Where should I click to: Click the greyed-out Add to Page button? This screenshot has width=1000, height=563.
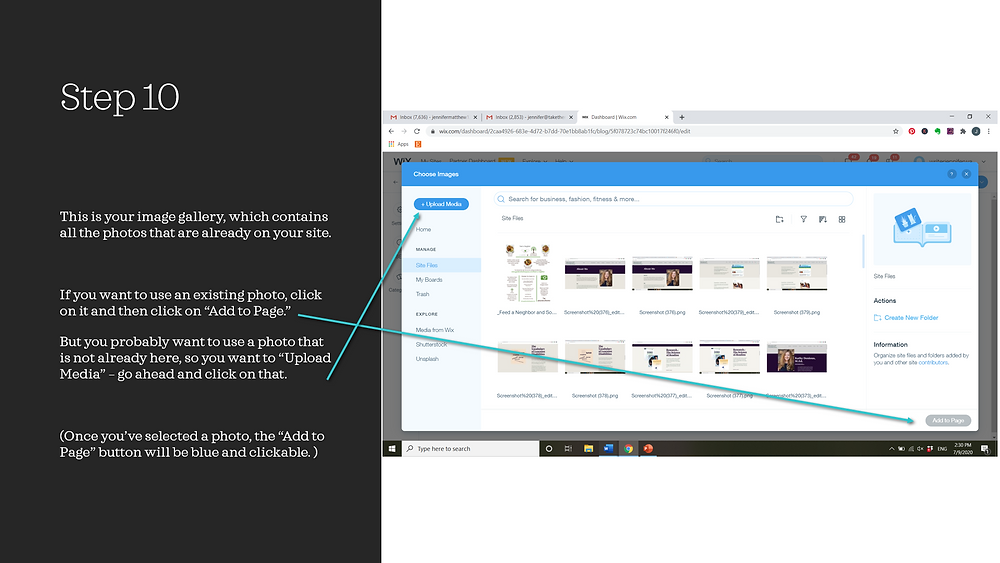pyautogui.click(x=948, y=420)
